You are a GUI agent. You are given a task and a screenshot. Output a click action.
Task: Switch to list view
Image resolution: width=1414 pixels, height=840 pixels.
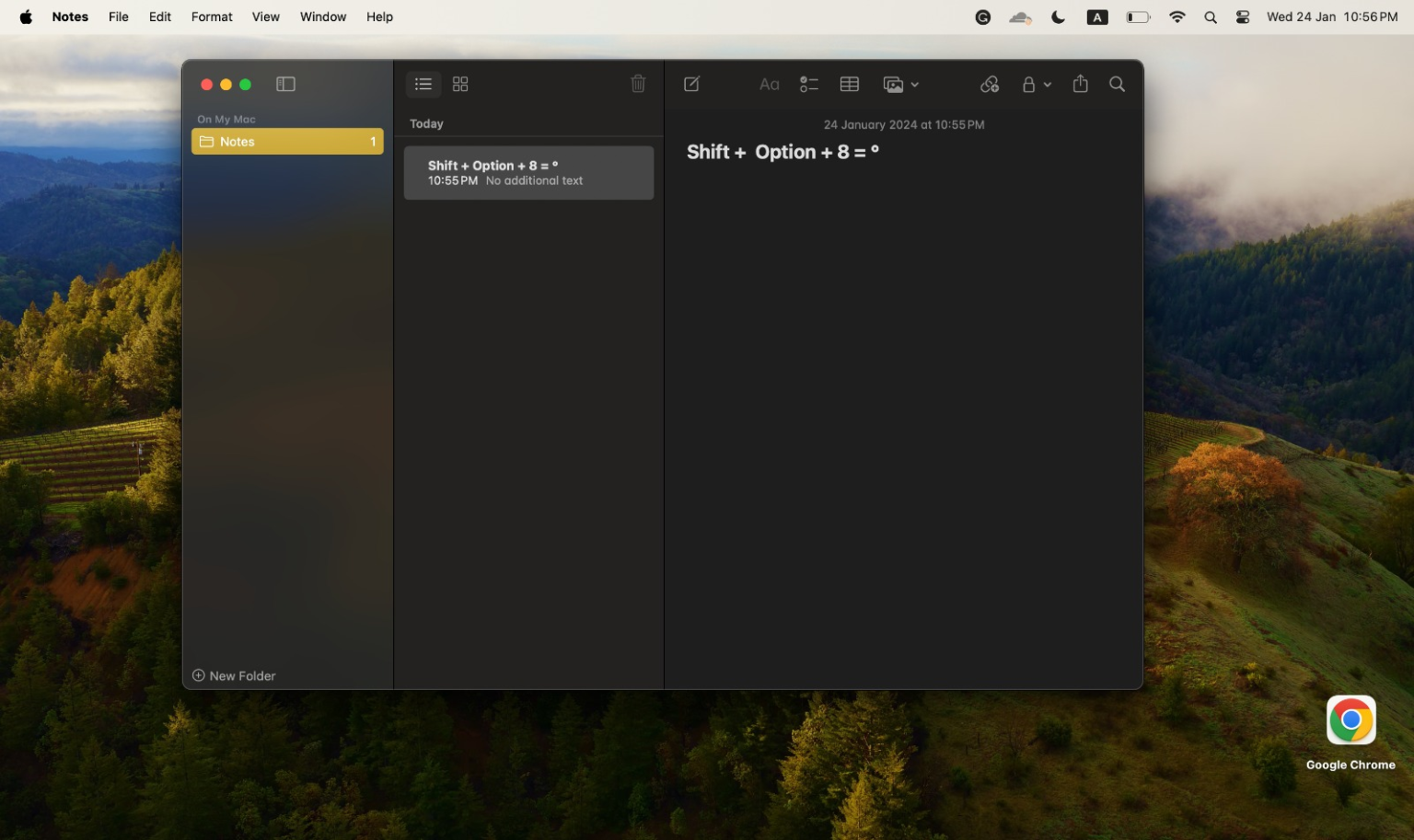pos(423,84)
